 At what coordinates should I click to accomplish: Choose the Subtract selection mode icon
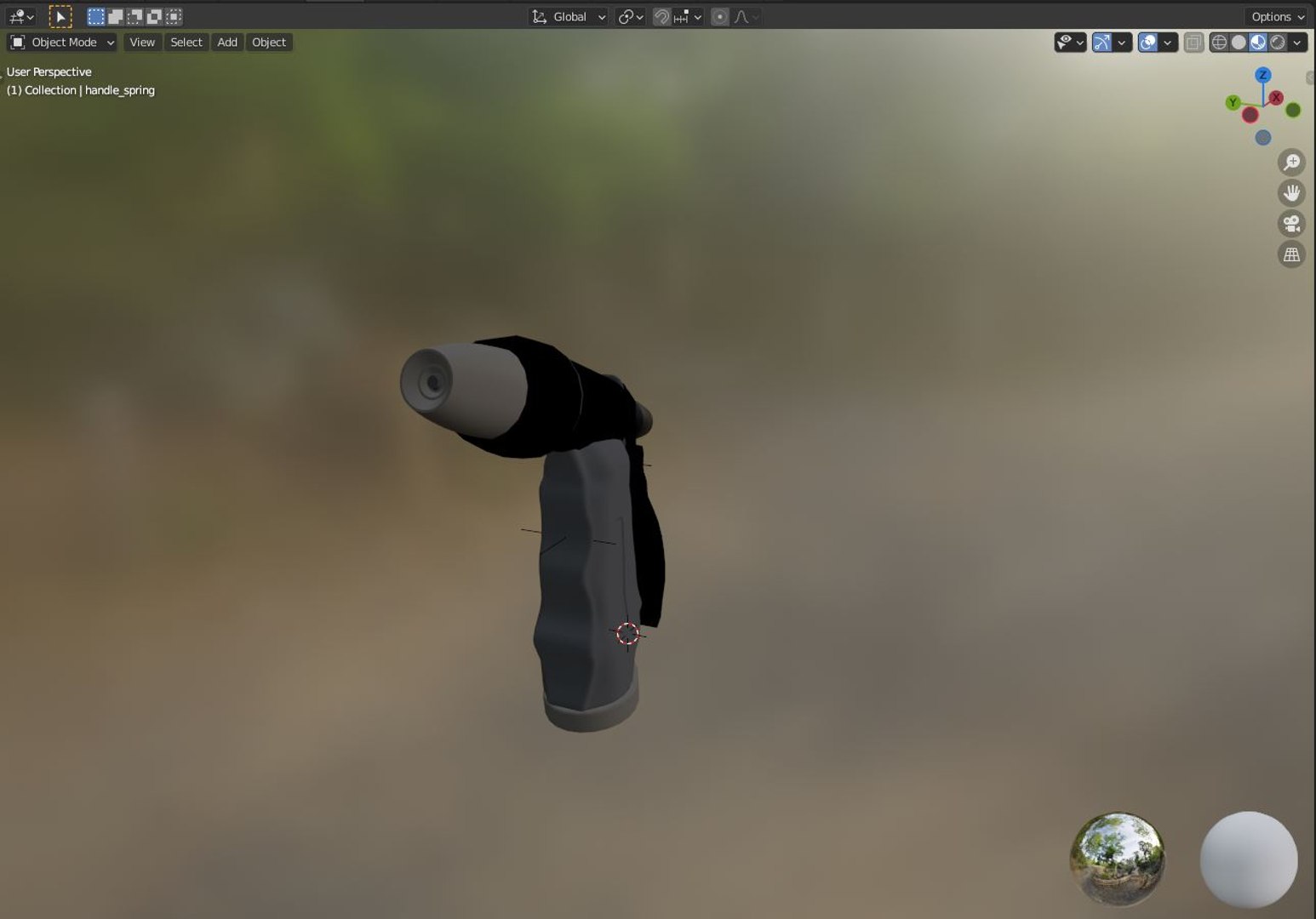tap(135, 16)
